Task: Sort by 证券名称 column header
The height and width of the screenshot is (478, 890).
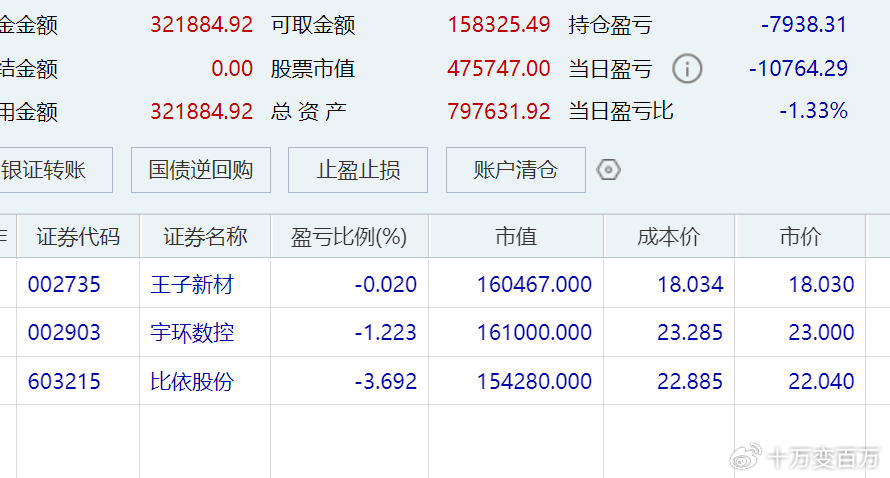Action: point(205,237)
